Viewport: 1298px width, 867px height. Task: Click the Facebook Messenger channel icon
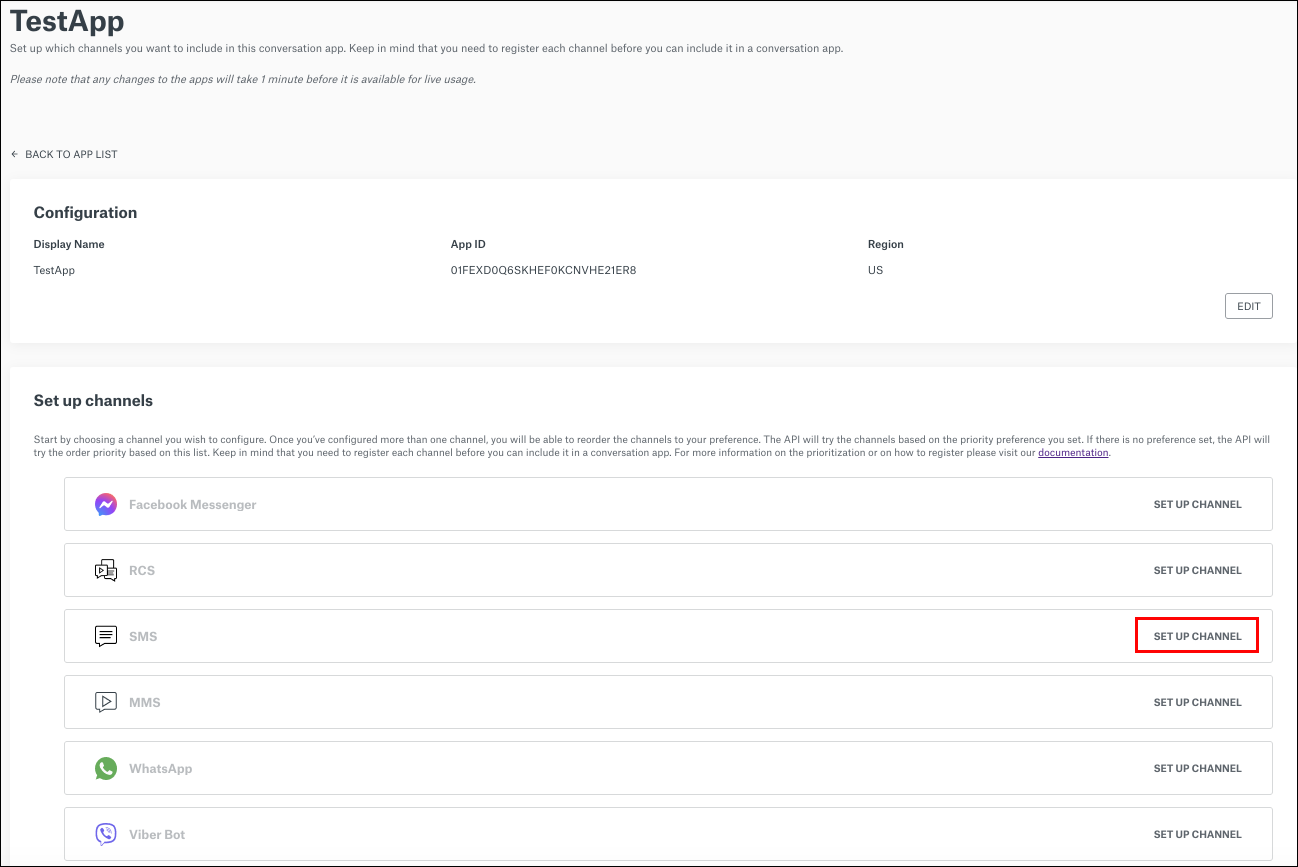[105, 504]
